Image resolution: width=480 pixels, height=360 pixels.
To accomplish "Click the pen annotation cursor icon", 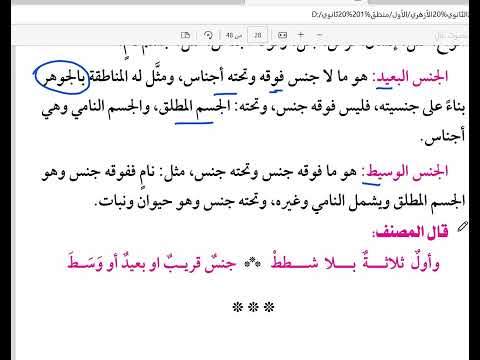I will pos(463,226).
